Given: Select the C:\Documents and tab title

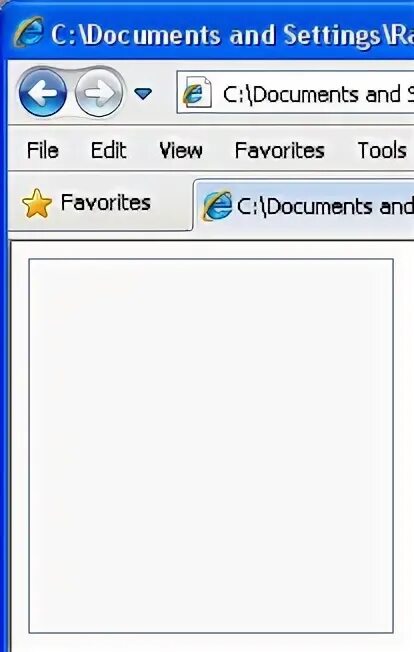Looking at the screenshot, I should (325, 206).
